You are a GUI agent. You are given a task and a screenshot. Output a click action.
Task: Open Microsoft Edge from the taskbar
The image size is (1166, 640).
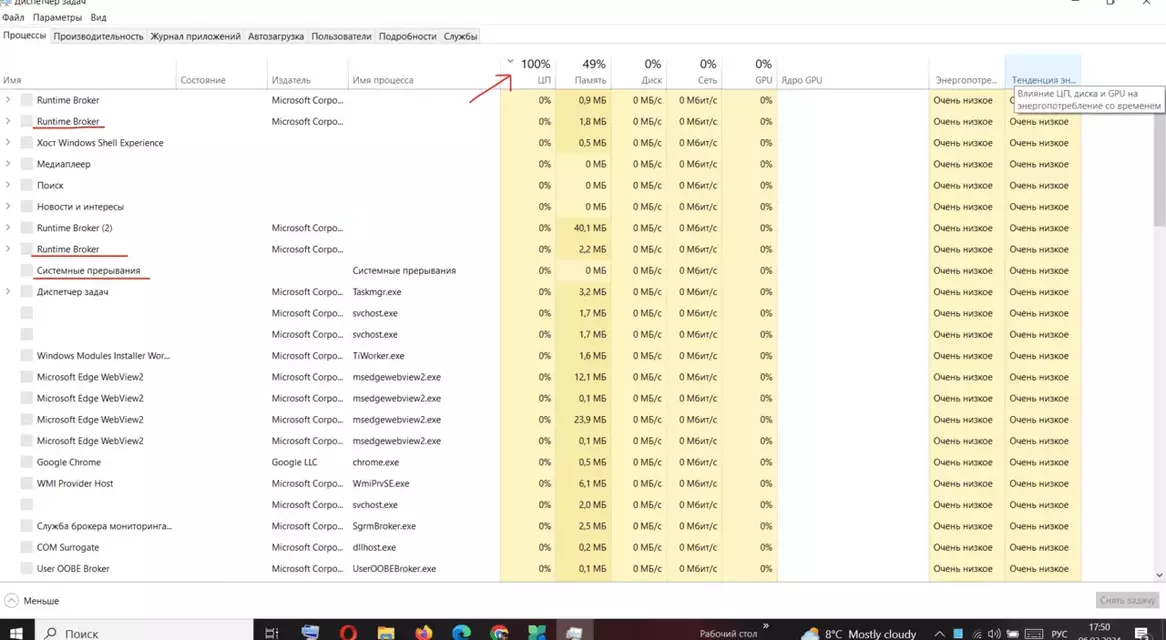(x=462, y=633)
